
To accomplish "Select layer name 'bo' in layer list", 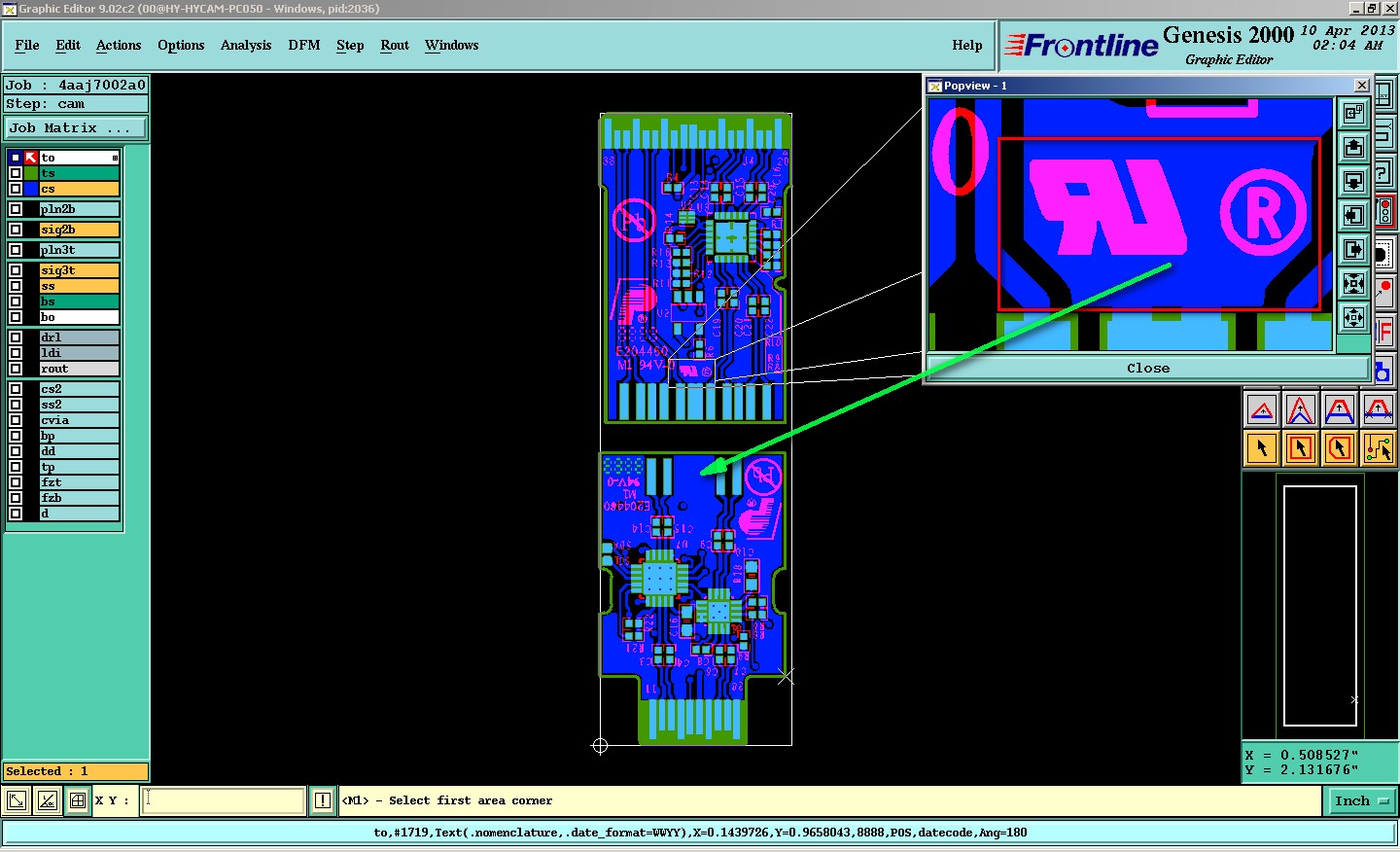I will click(x=80, y=317).
